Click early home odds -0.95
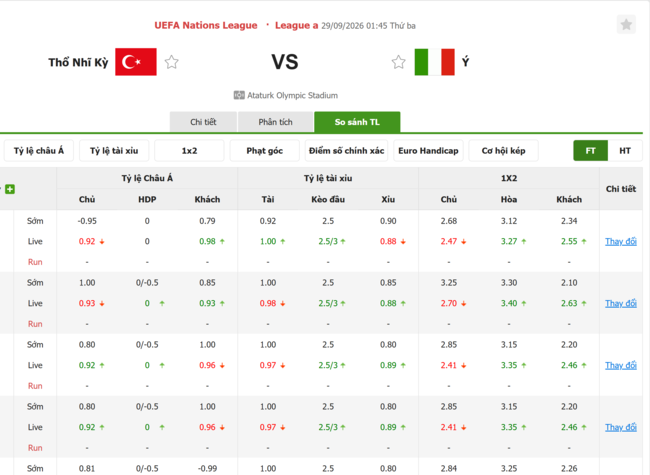This screenshot has height=475, width=650. pos(87,221)
